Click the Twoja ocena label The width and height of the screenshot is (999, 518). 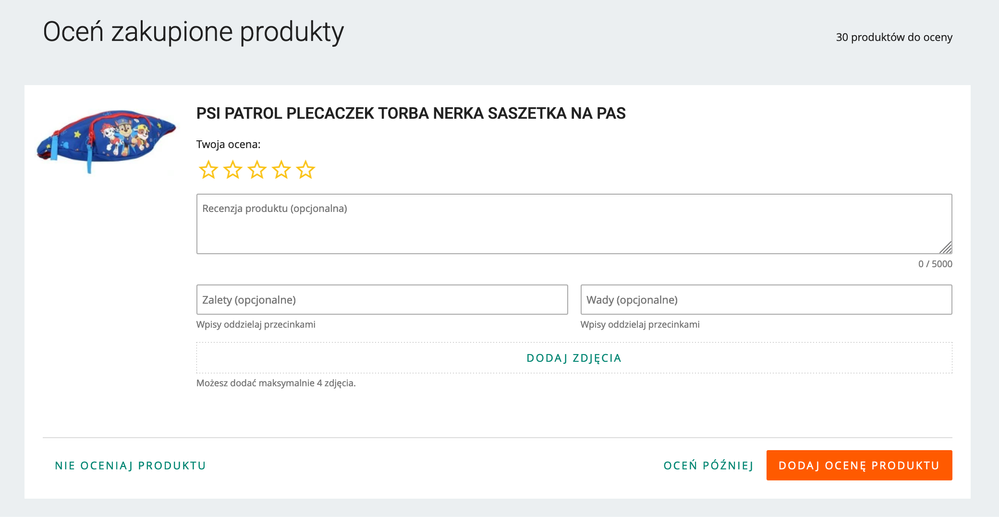(228, 145)
